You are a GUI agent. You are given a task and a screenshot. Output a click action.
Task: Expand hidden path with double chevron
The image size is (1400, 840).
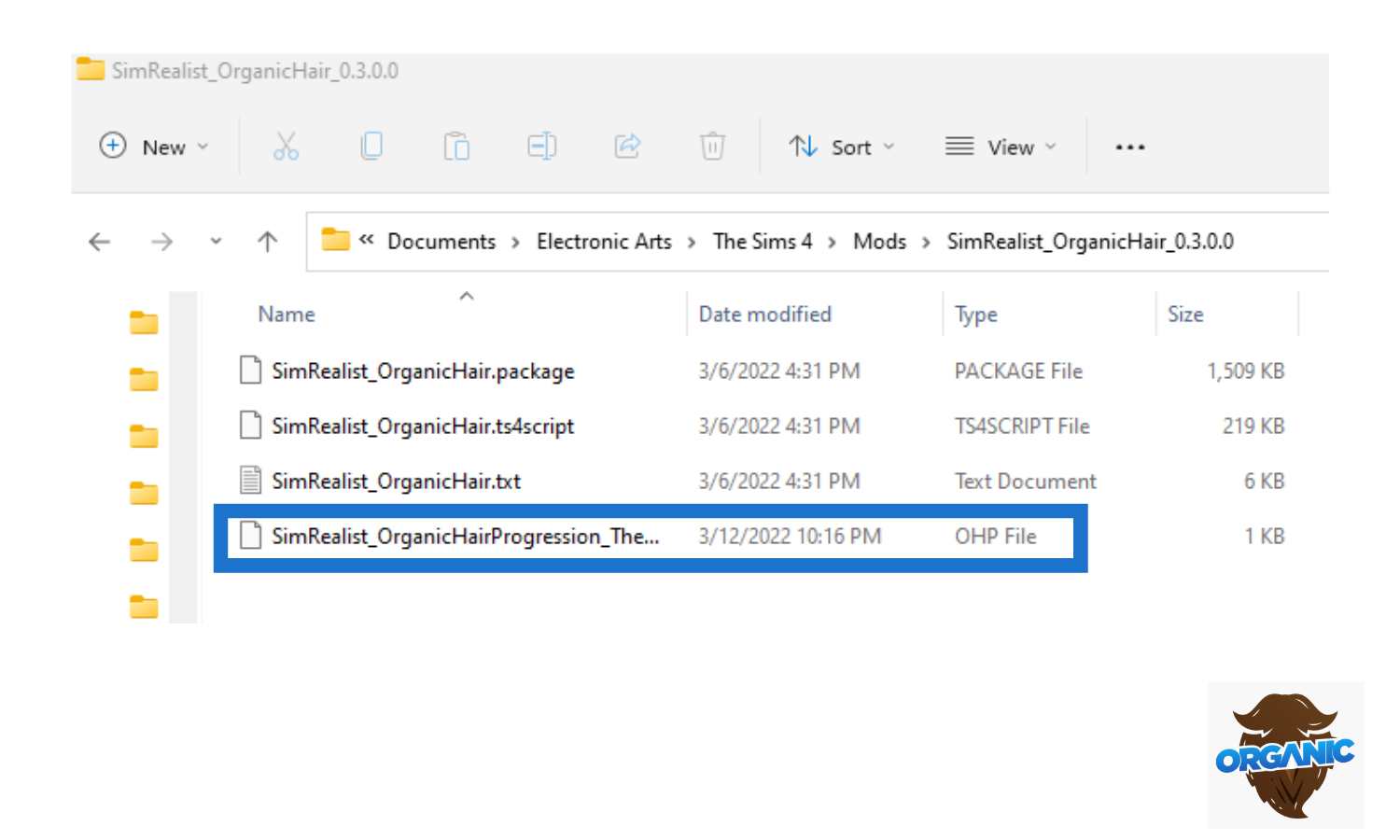[x=367, y=240]
